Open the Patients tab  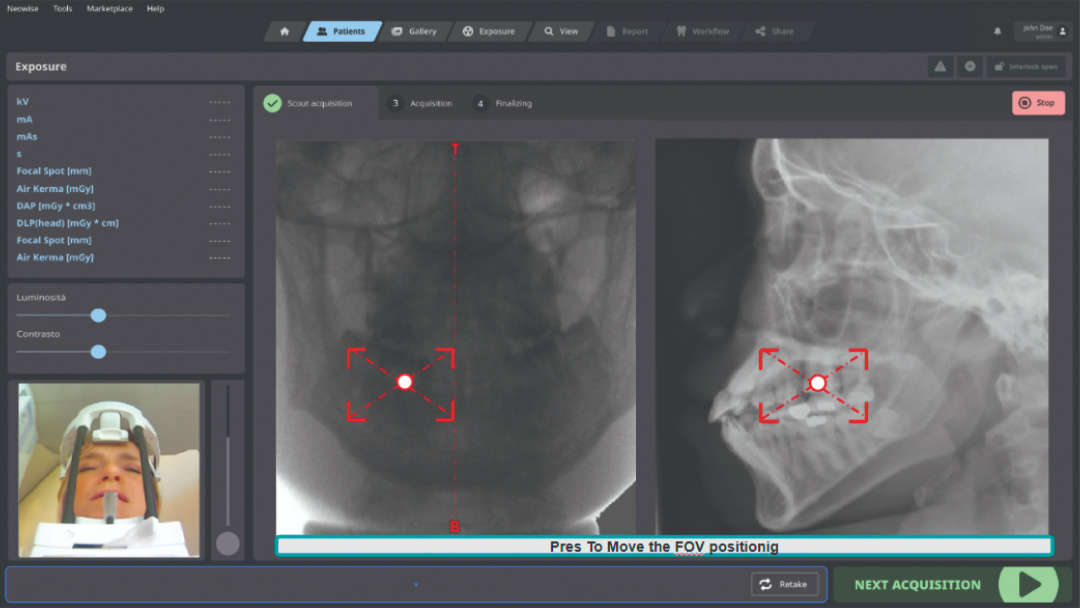pos(341,31)
